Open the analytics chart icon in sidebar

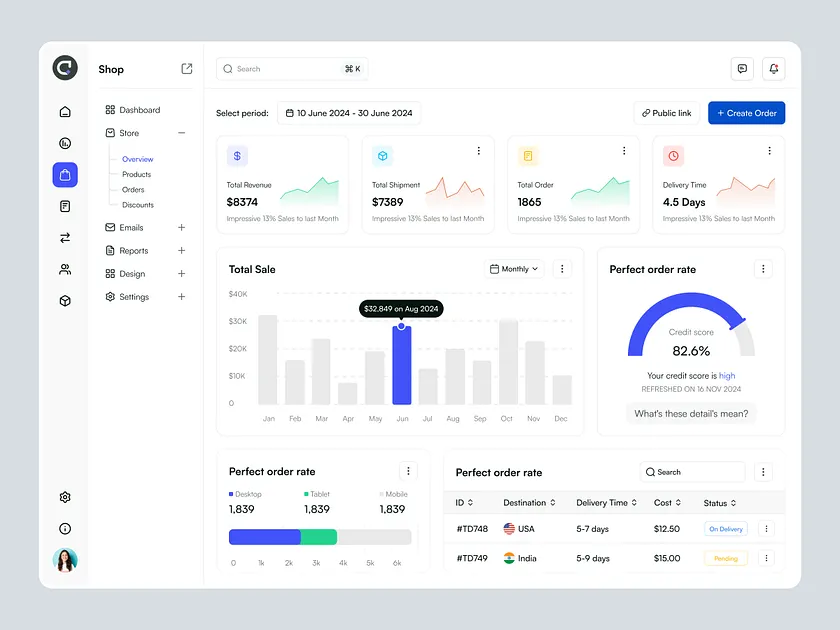(x=64, y=143)
